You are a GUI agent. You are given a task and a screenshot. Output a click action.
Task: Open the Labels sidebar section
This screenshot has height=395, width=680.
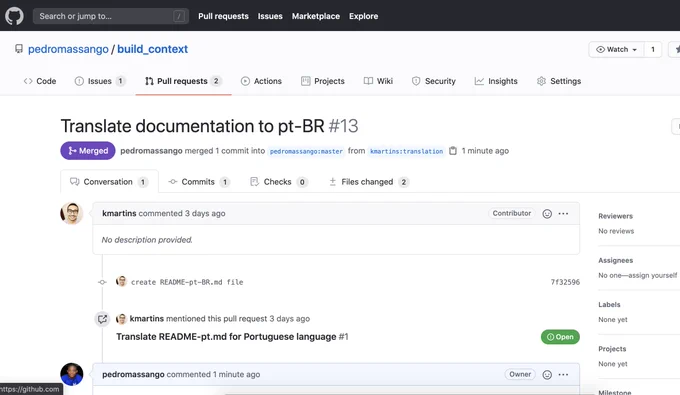pyautogui.click(x=609, y=304)
